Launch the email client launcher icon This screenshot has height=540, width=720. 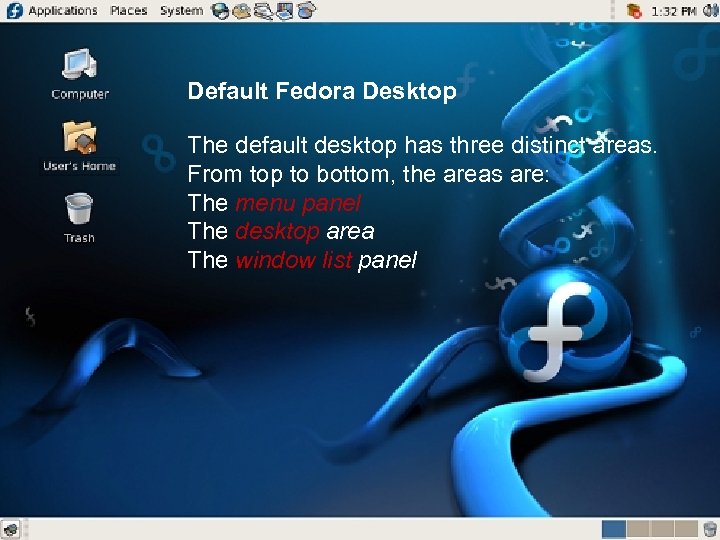[242, 11]
